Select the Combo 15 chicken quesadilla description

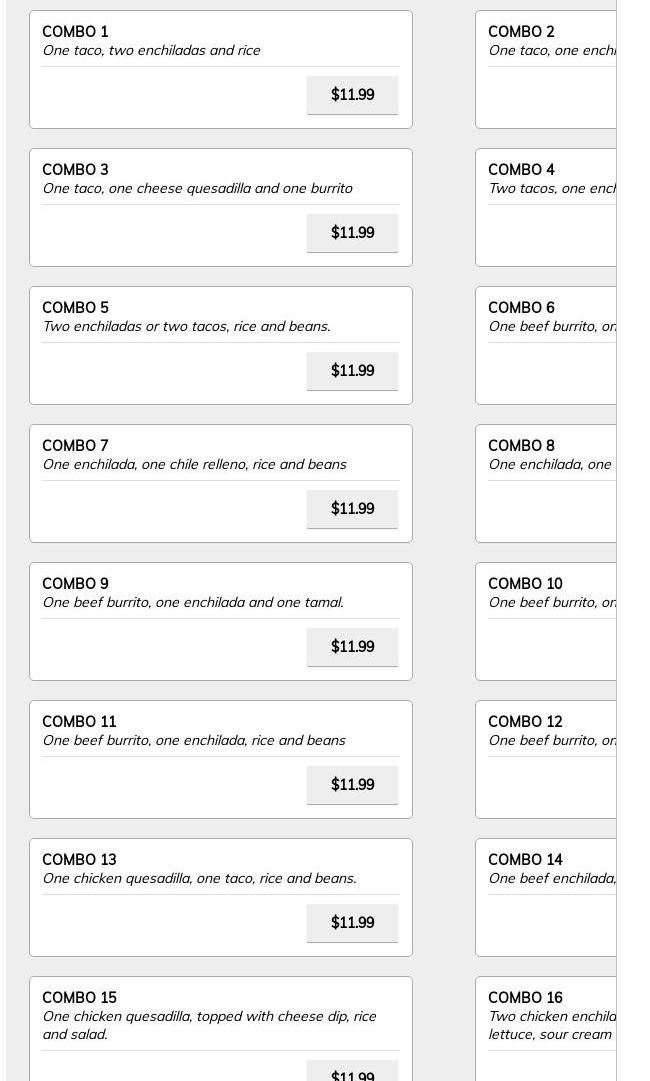pos(210,1024)
